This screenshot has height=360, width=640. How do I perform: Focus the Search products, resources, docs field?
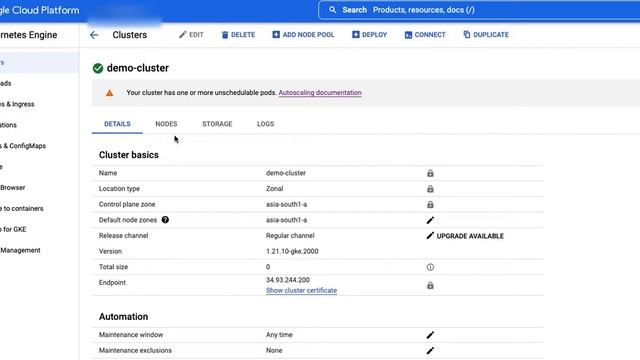(x=479, y=10)
